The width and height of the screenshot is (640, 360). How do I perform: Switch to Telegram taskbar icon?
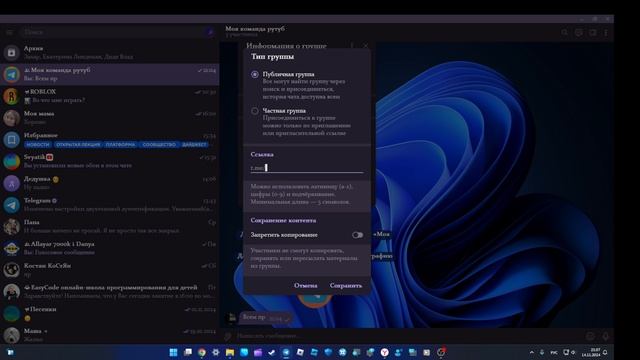pos(286,352)
